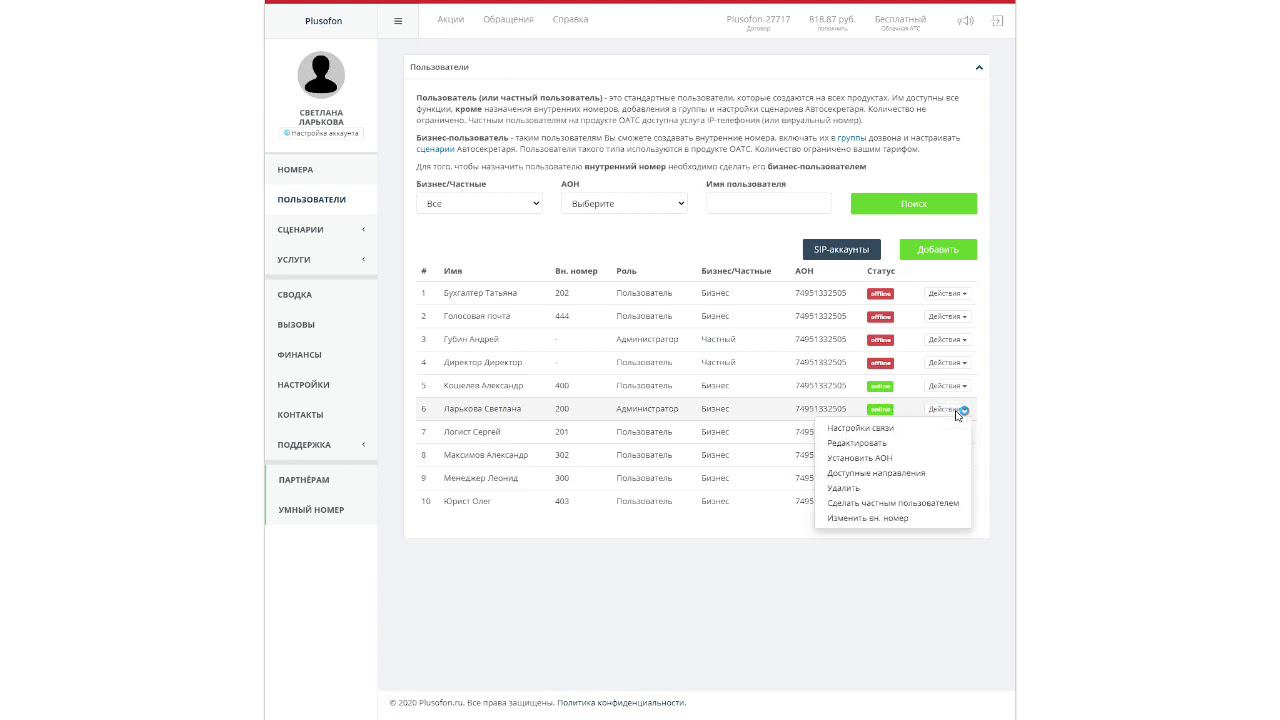Click the name Юрист Олег in table

pos(467,501)
